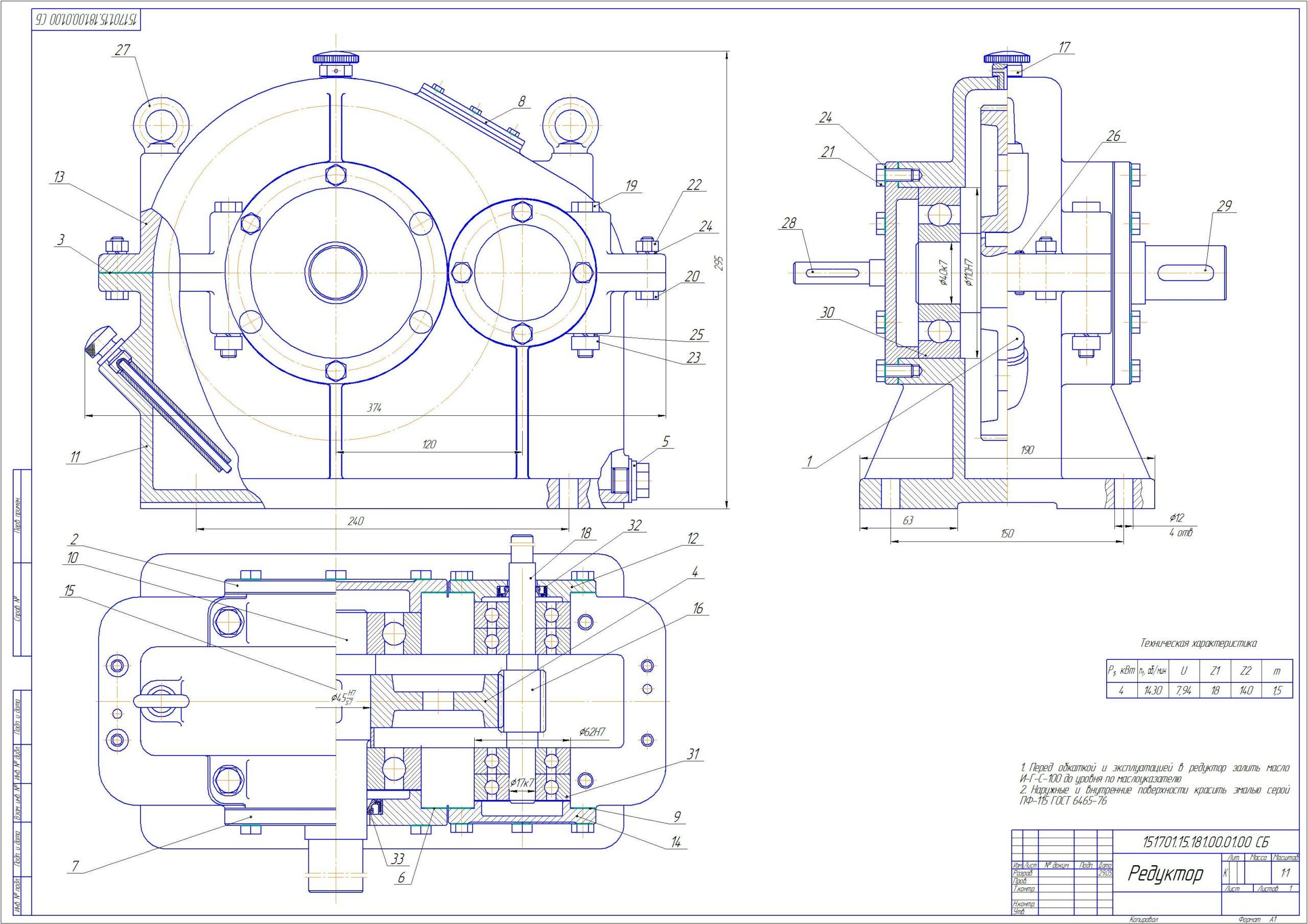This screenshot has width=1308, height=924.
Task: Click the callout number 27 for the eye bolt
Action: tap(123, 50)
